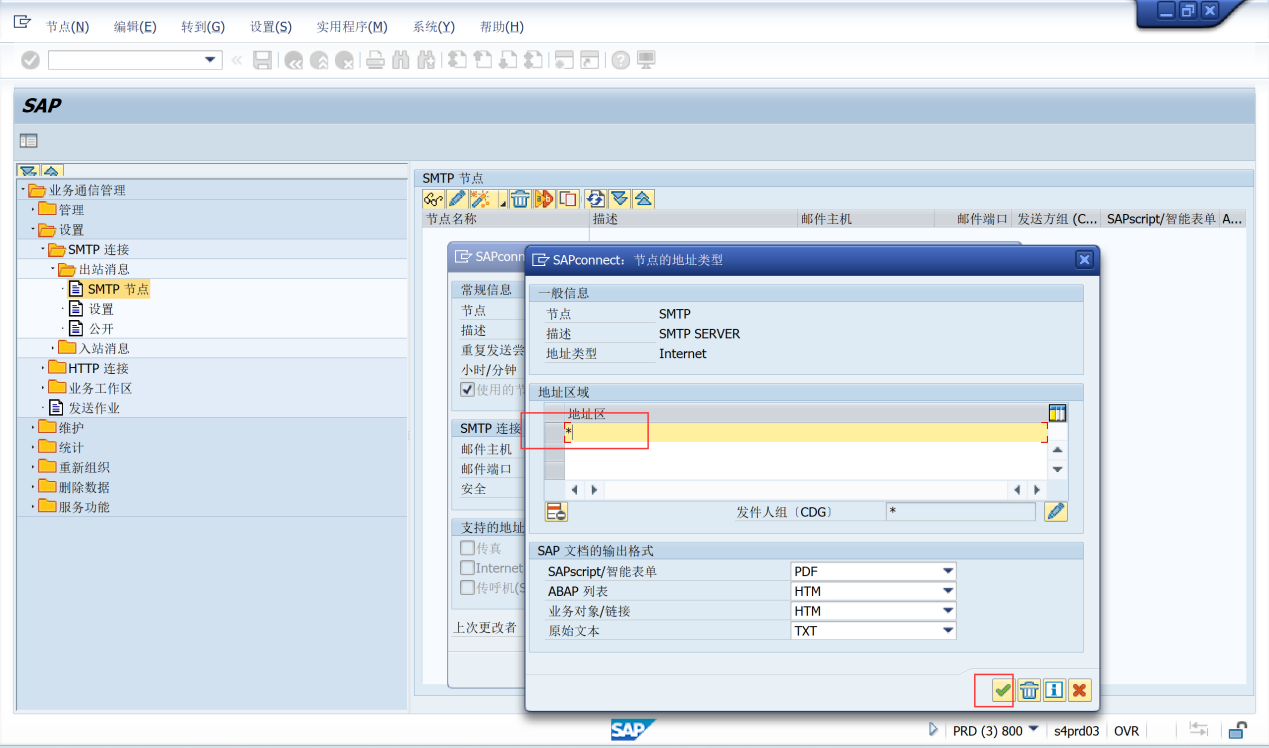Click the Save diskette icon
This screenshot has width=1269, height=748.
pyautogui.click(x=262, y=60)
